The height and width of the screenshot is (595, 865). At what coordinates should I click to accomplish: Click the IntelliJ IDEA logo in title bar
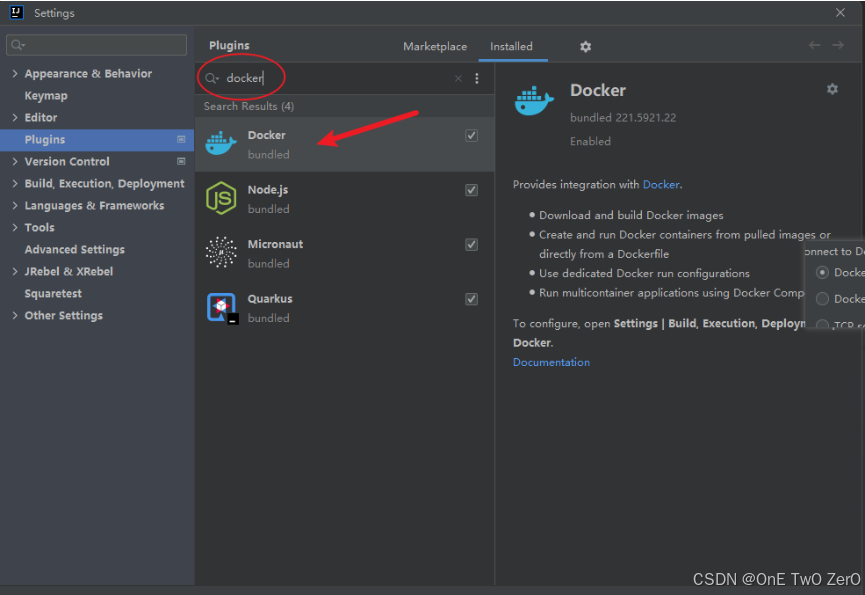coord(17,12)
